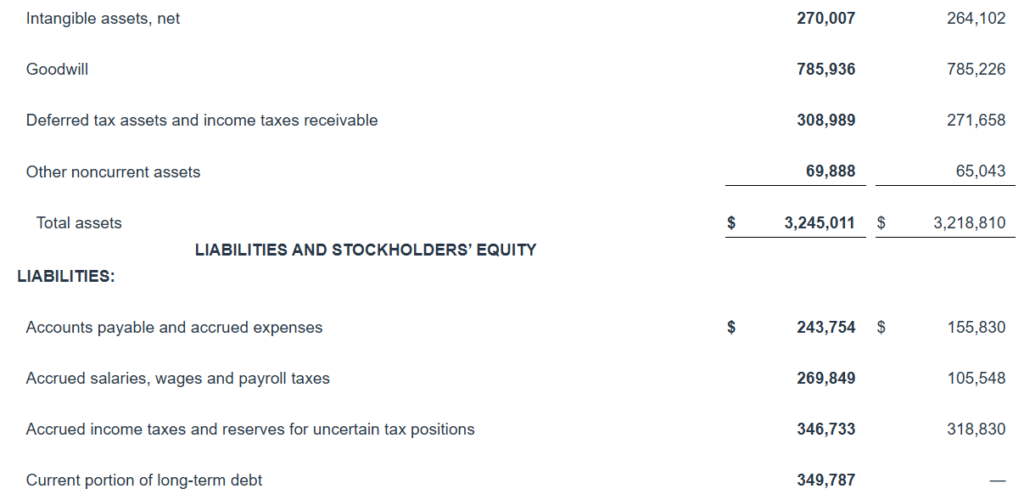
Task: Click the accrued income taxes and reserves label
Action: [250, 429]
